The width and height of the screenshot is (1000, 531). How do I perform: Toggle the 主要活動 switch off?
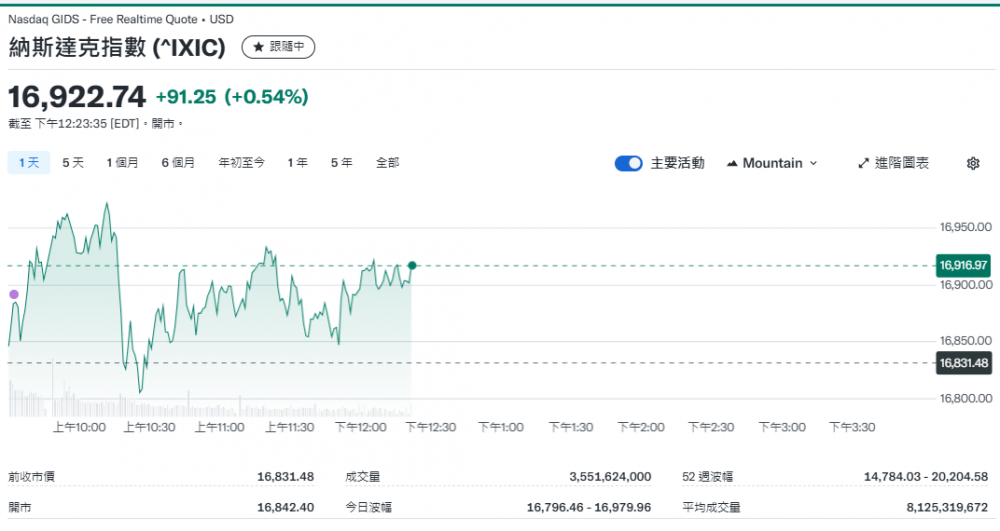click(628, 163)
